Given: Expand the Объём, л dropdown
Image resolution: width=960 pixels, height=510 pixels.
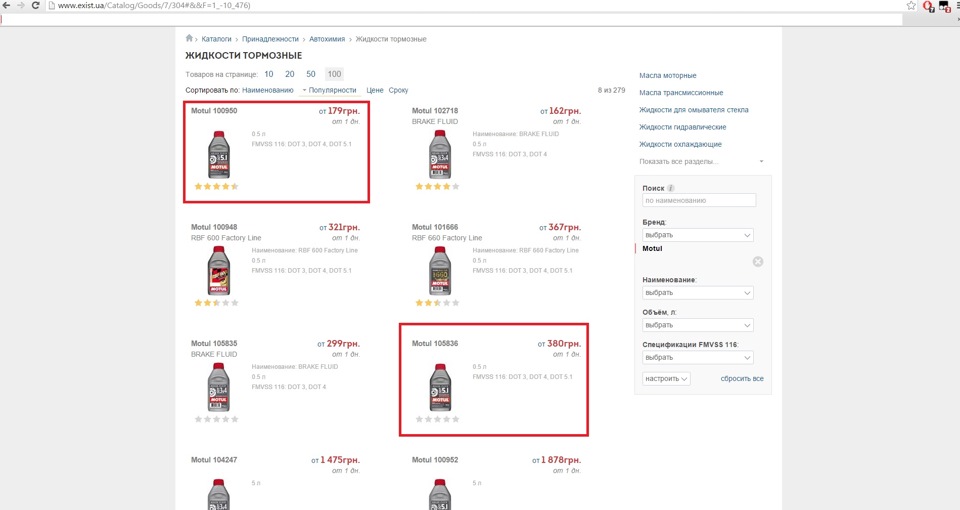Looking at the screenshot, I should (x=697, y=325).
